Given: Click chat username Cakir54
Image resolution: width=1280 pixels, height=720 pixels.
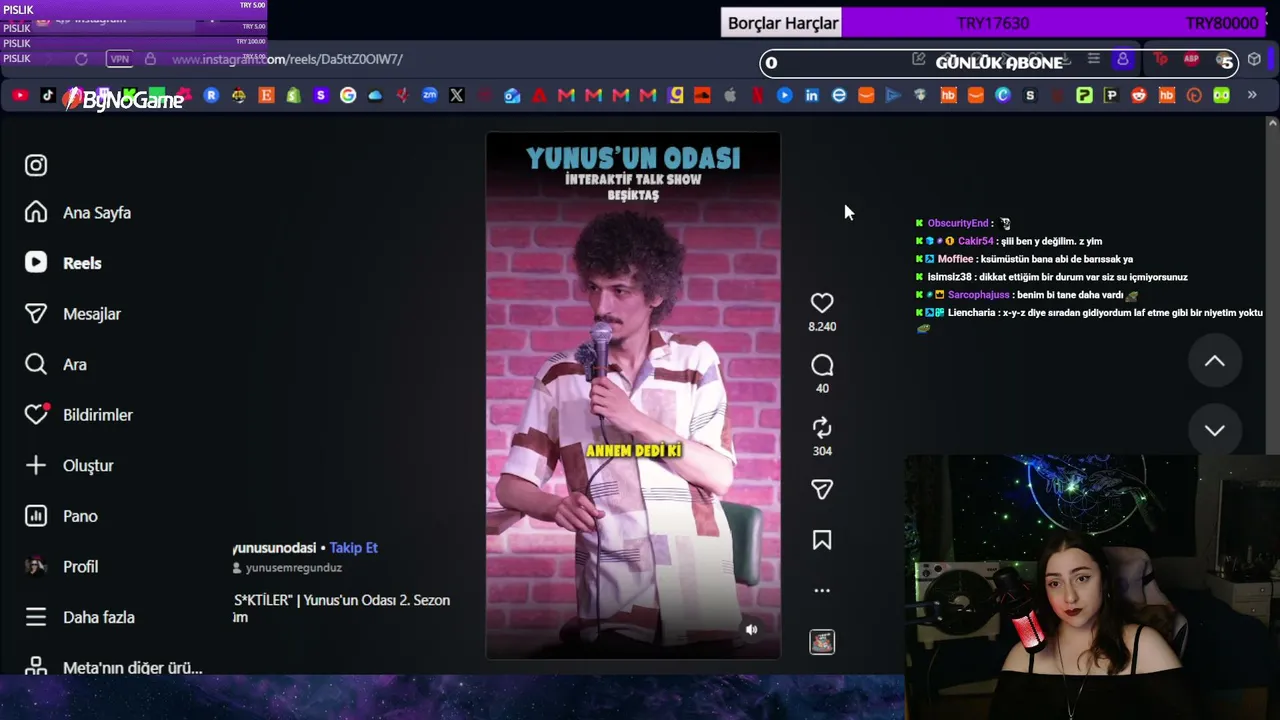Looking at the screenshot, I should (975, 241).
